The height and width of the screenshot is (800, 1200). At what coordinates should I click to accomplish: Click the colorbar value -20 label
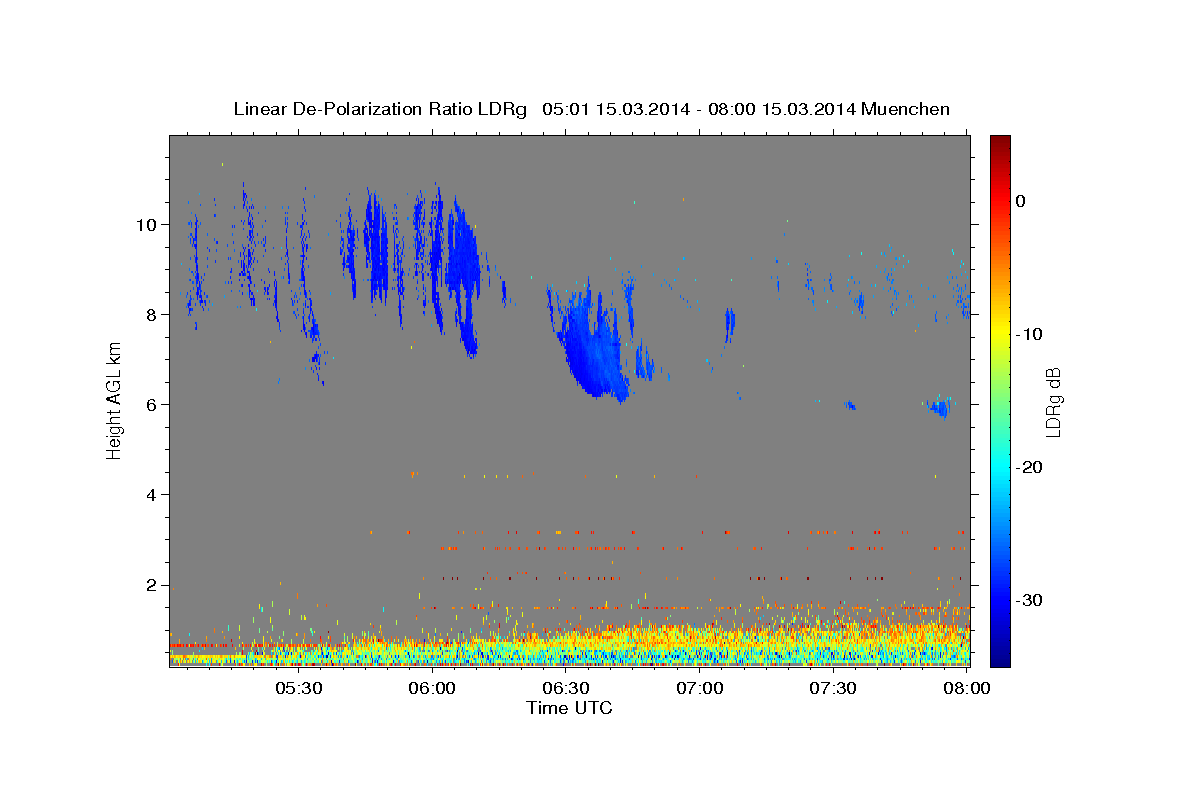[x=1029, y=467]
